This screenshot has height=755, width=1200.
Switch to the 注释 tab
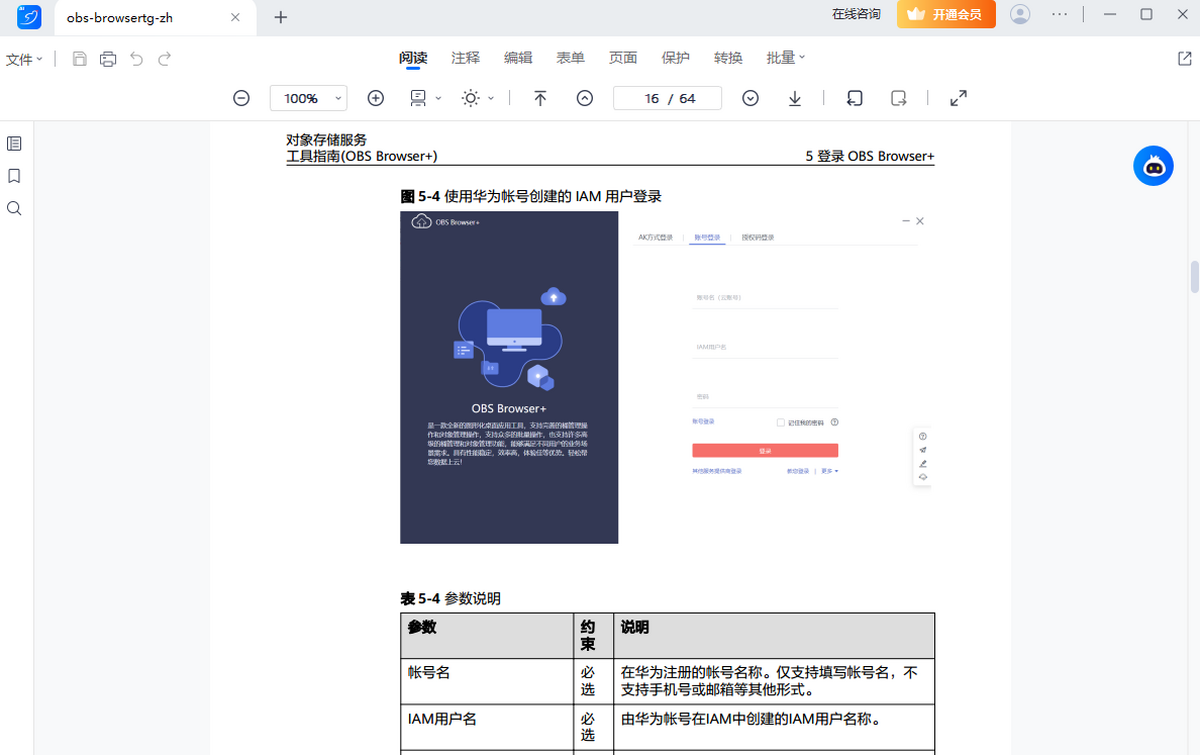coord(465,58)
